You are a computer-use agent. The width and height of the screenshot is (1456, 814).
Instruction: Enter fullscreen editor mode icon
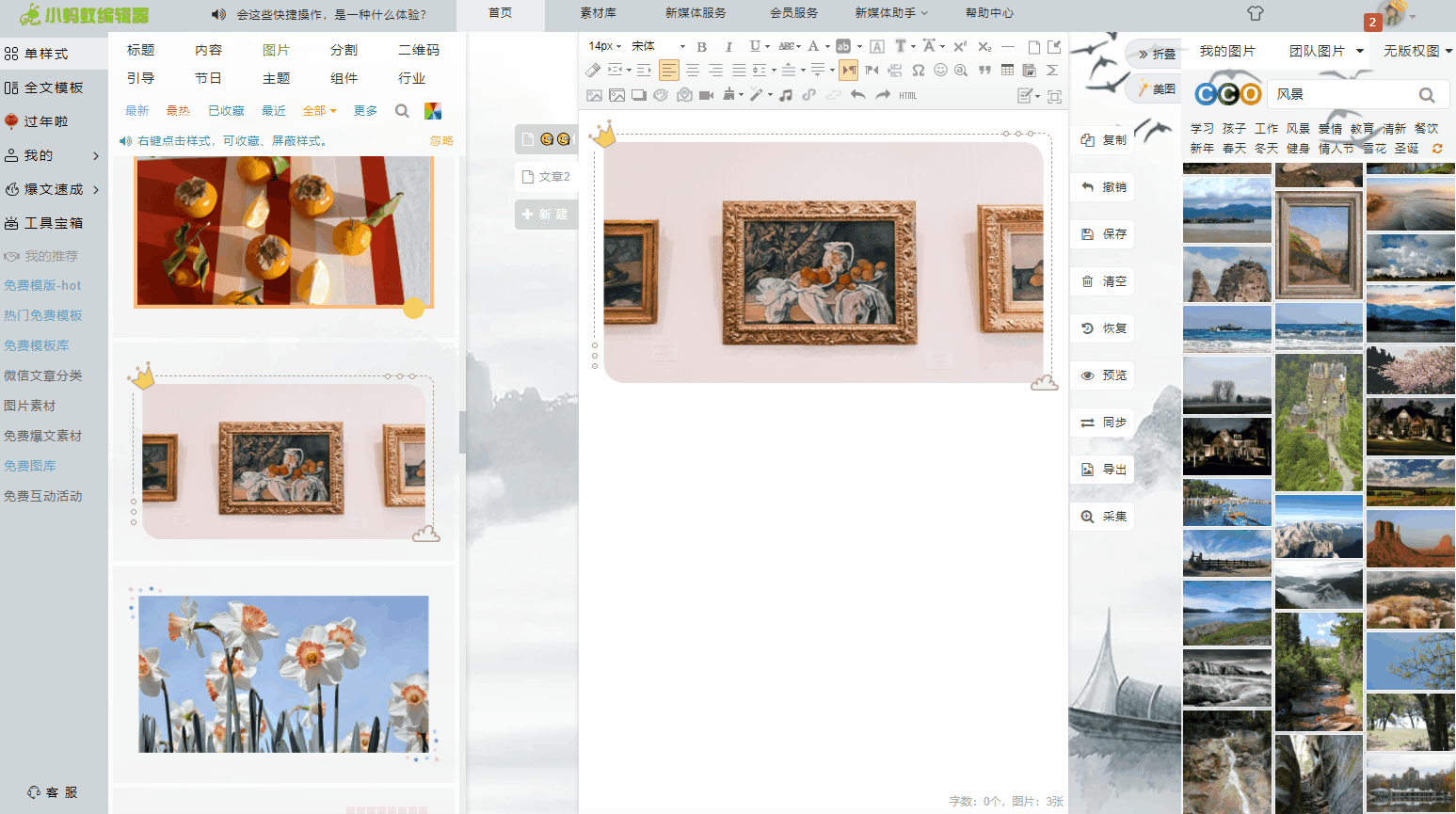(x=1054, y=96)
